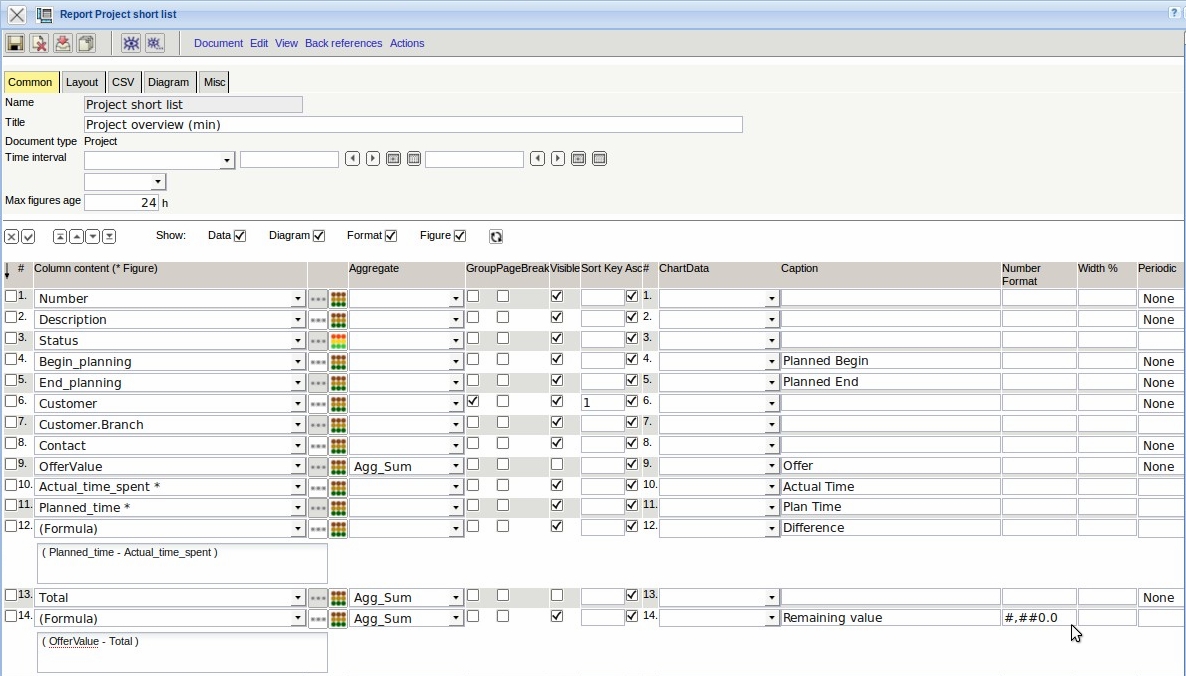1186x676 pixels.
Task: Uncheck the Diagram show checkbox
Action: (x=319, y=236)
